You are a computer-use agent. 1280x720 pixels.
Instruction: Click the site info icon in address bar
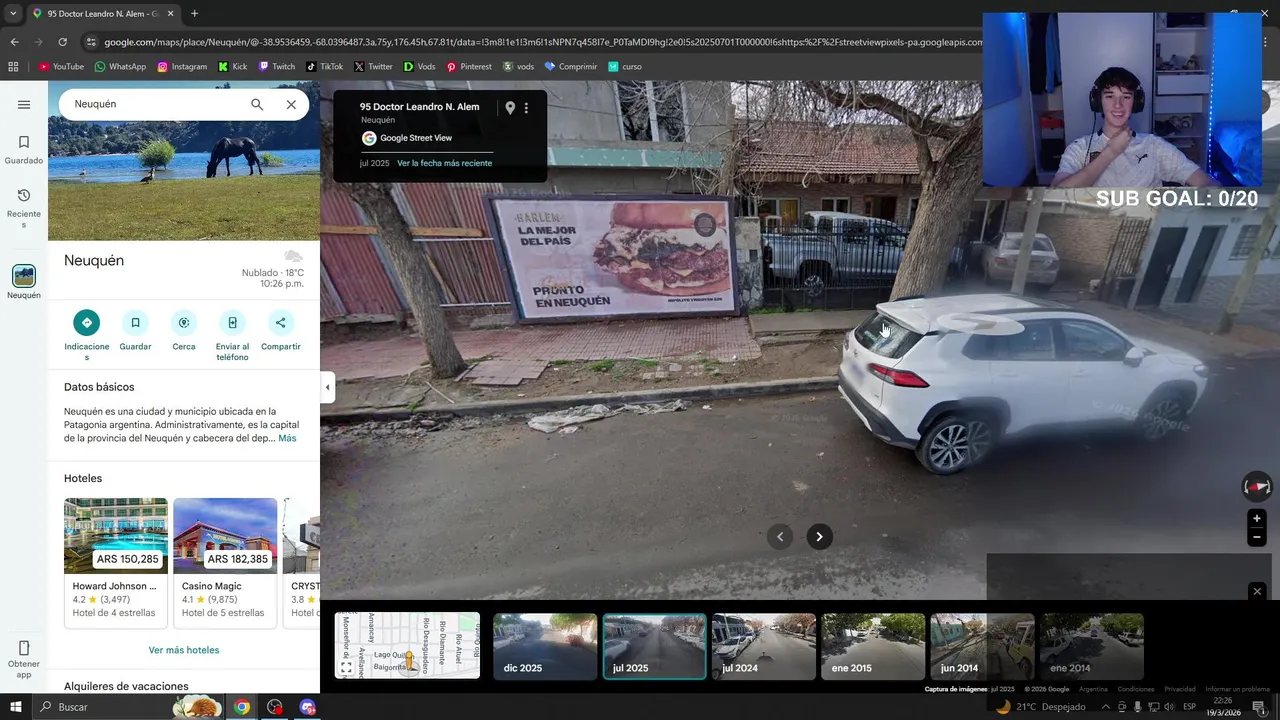[92, 42]
